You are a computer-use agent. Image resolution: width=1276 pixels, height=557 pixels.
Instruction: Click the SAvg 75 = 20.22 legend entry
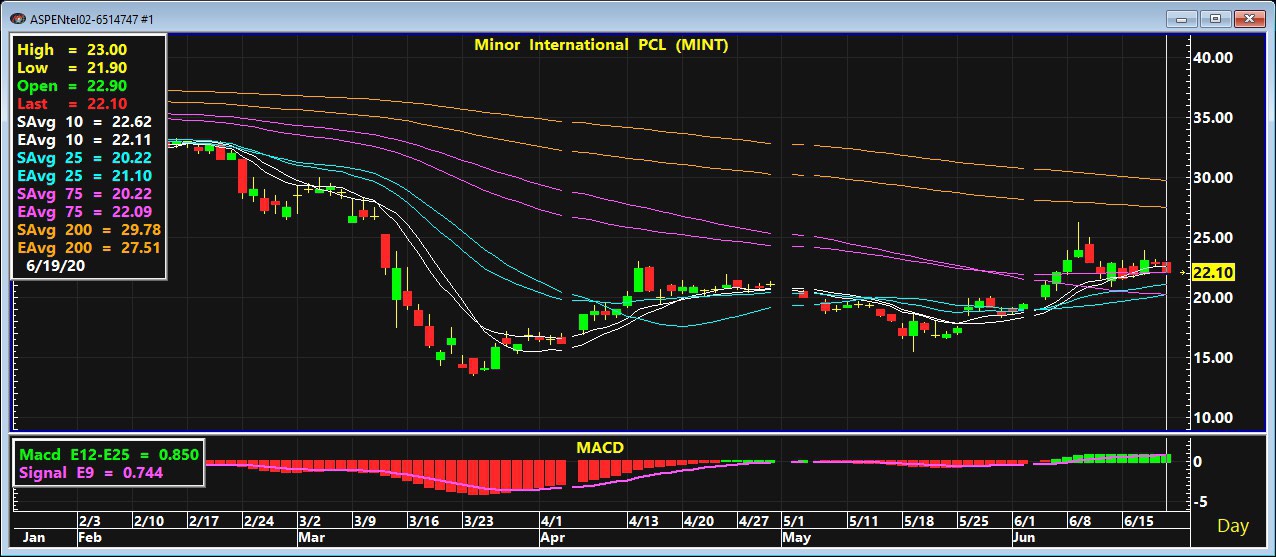[x=86, y=194]
